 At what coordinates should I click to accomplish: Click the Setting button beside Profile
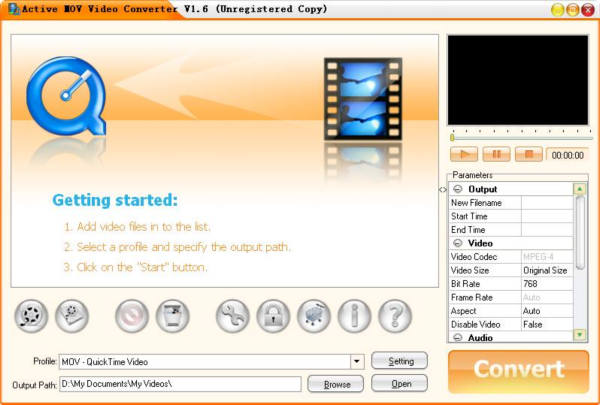tap(399, 361)
